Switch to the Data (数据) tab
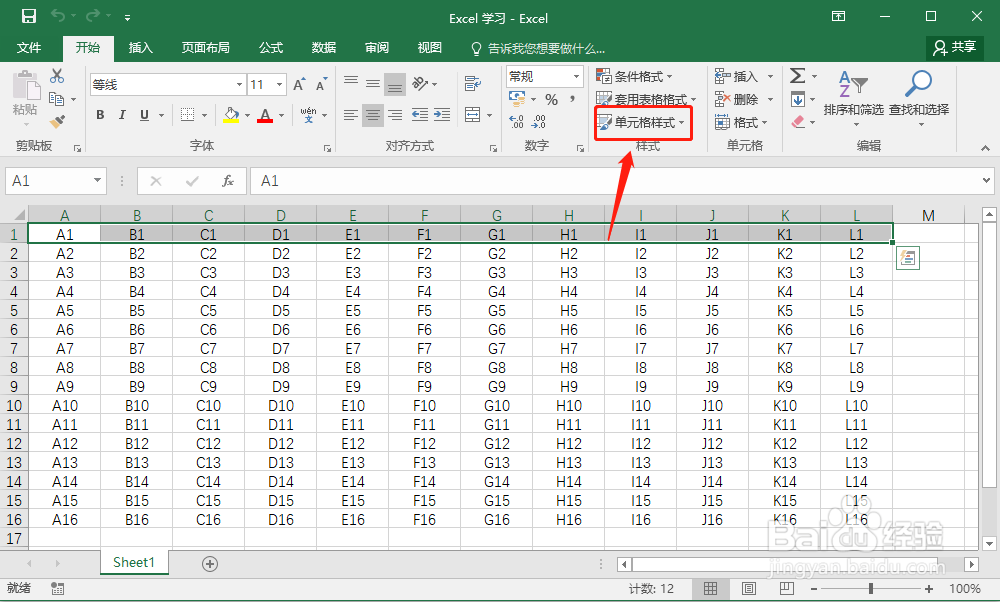1000x602 pixels. 323,48
